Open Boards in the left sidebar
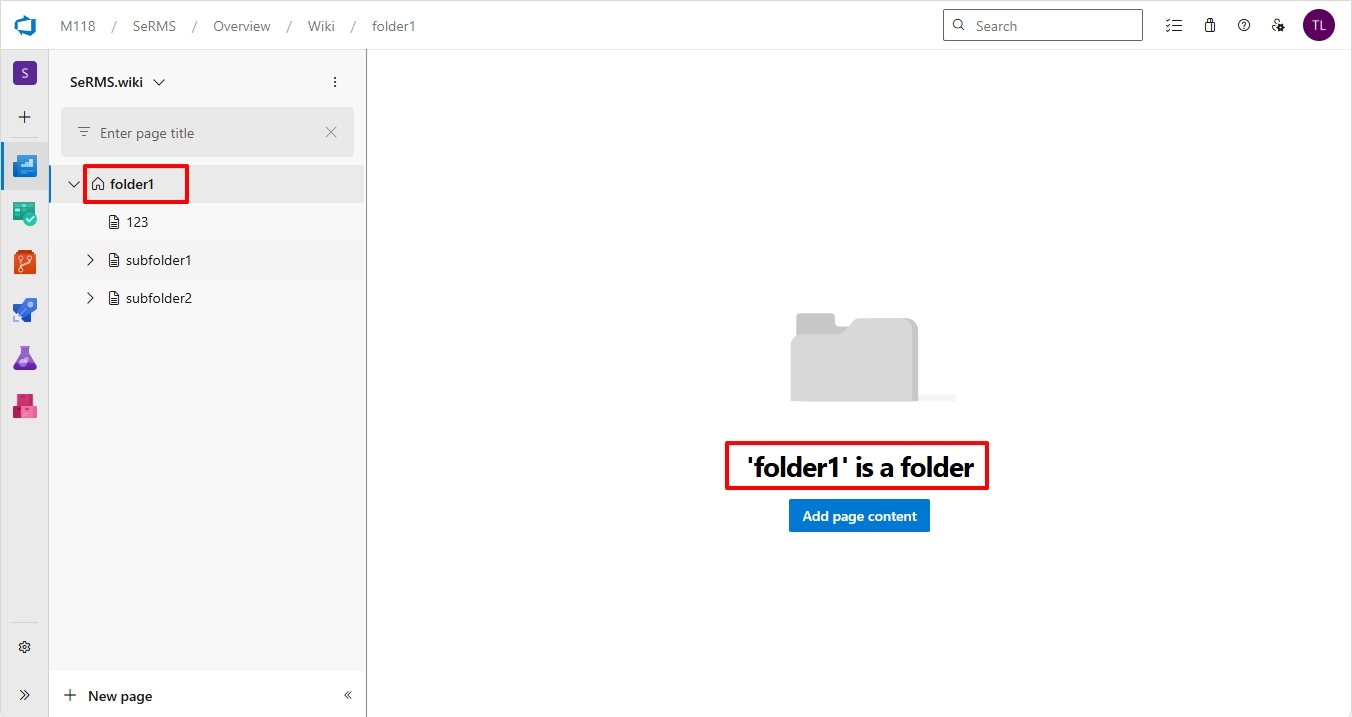Screen dimensions: 1352x717 pos(25,213)
